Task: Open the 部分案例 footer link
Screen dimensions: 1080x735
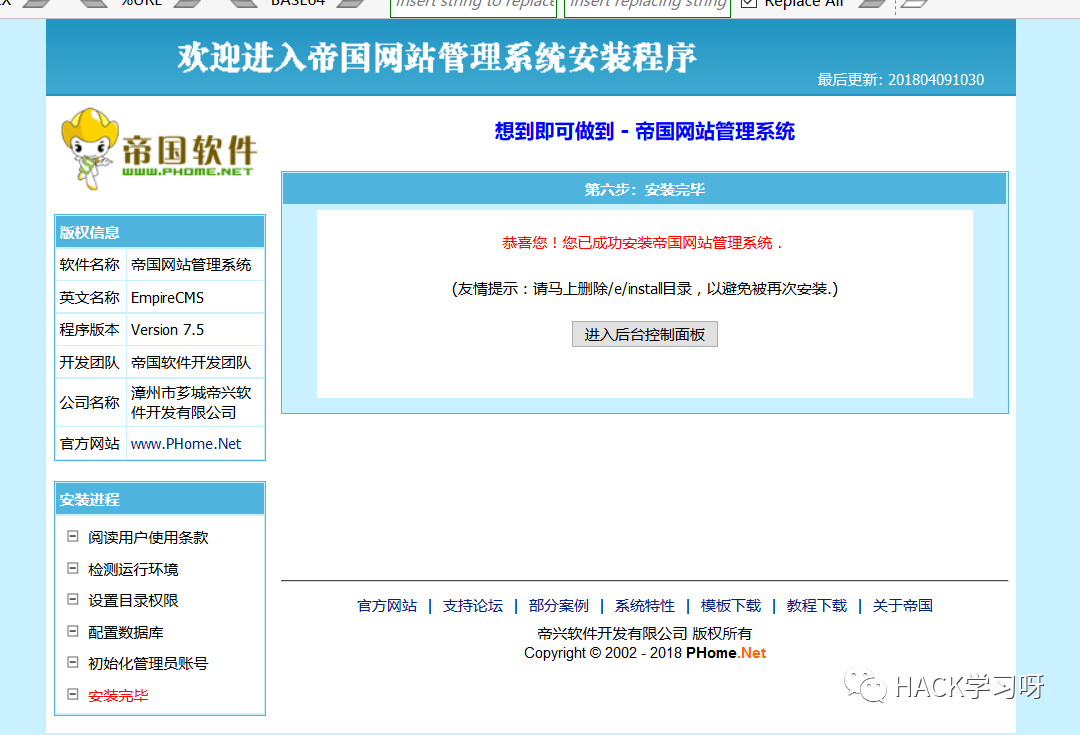Action: pyautogui.click(x=559, y=605)
